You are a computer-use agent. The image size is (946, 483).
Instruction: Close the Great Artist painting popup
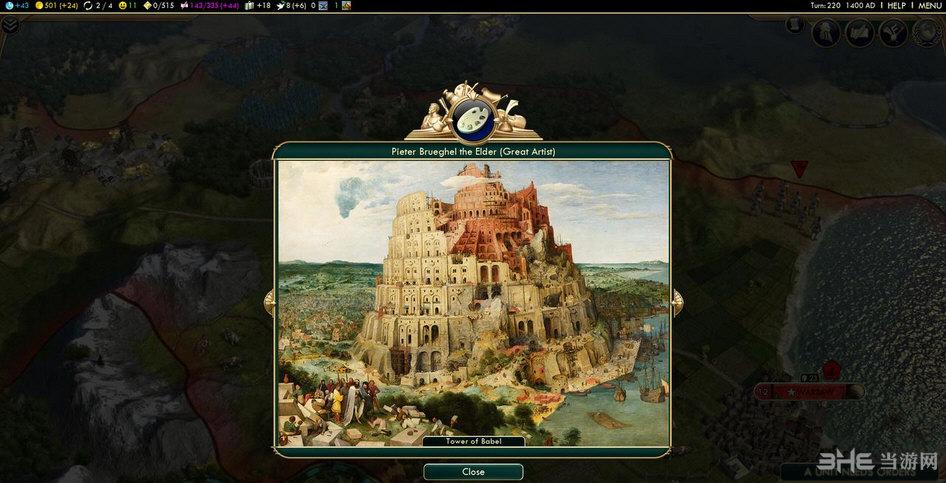click(x=473, y=472)
